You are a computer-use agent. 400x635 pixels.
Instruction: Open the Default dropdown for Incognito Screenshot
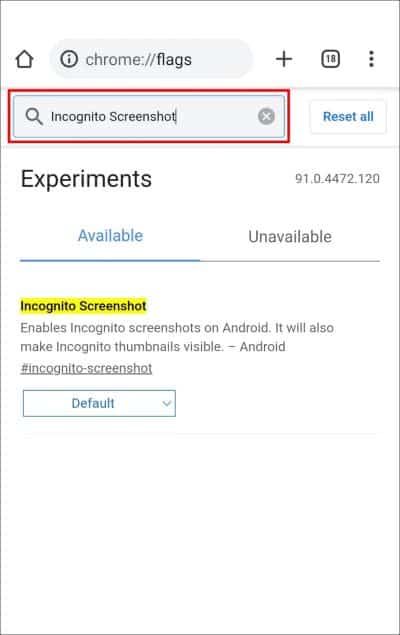point(99,403)
